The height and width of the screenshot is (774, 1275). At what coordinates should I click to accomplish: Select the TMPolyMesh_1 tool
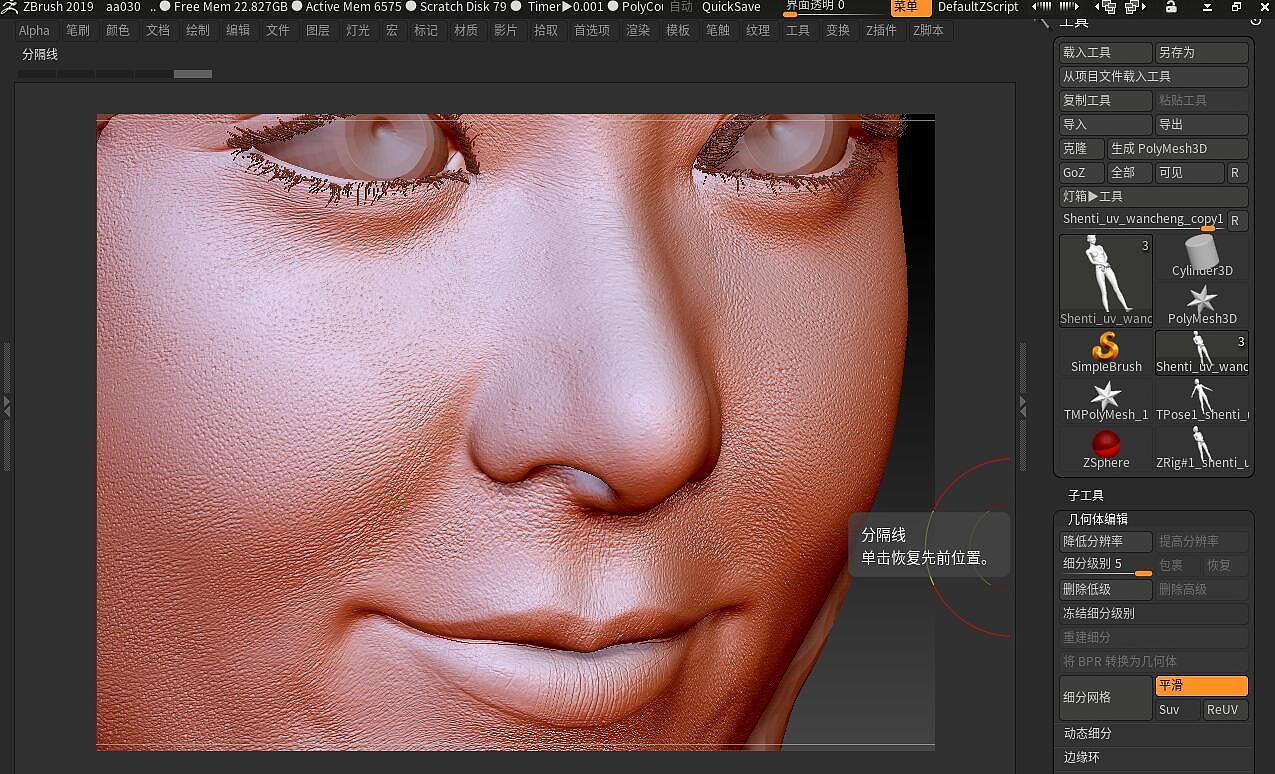coord(1106,401)
